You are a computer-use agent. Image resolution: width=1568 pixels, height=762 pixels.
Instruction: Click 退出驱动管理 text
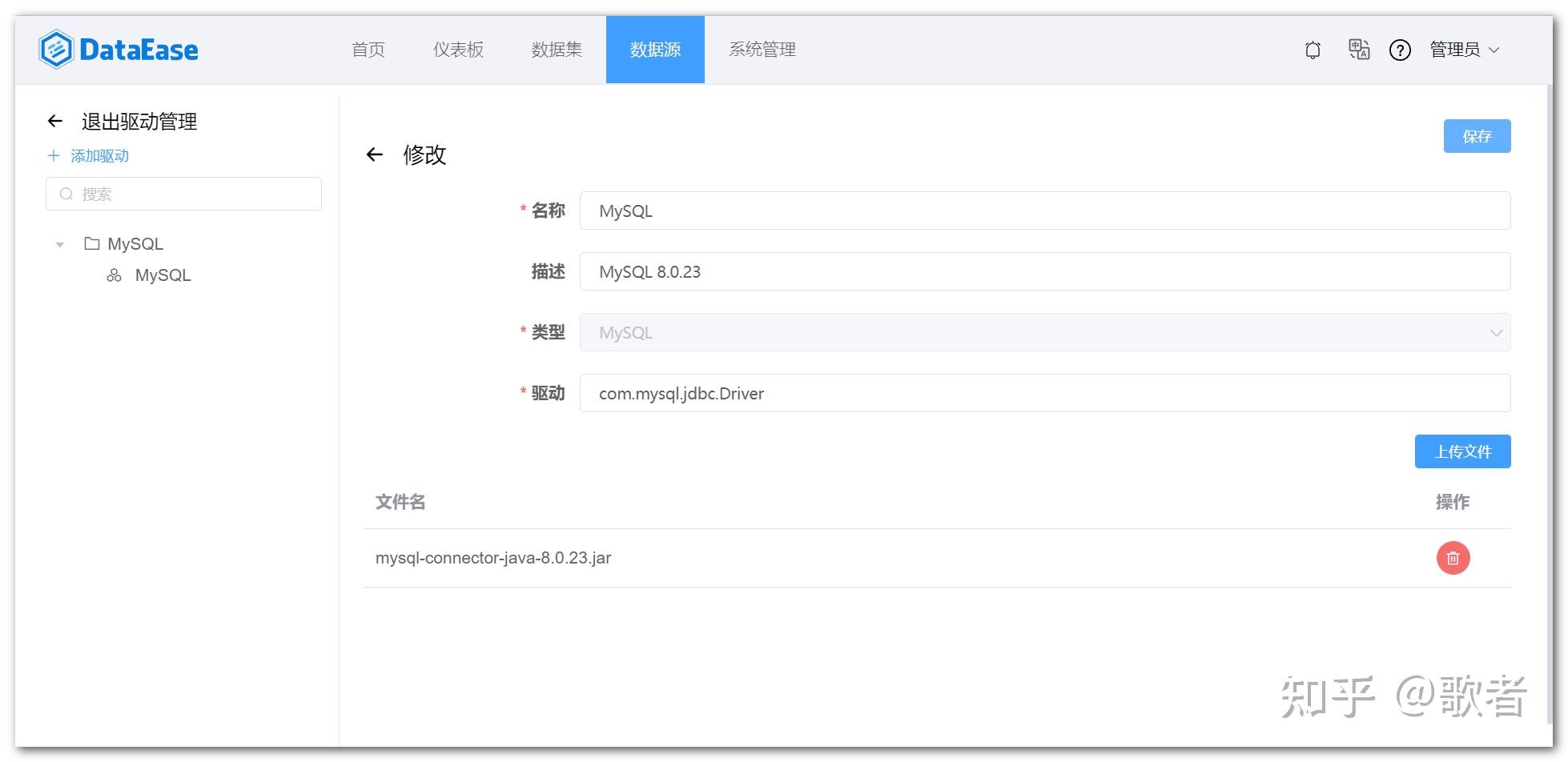(139, 122)
